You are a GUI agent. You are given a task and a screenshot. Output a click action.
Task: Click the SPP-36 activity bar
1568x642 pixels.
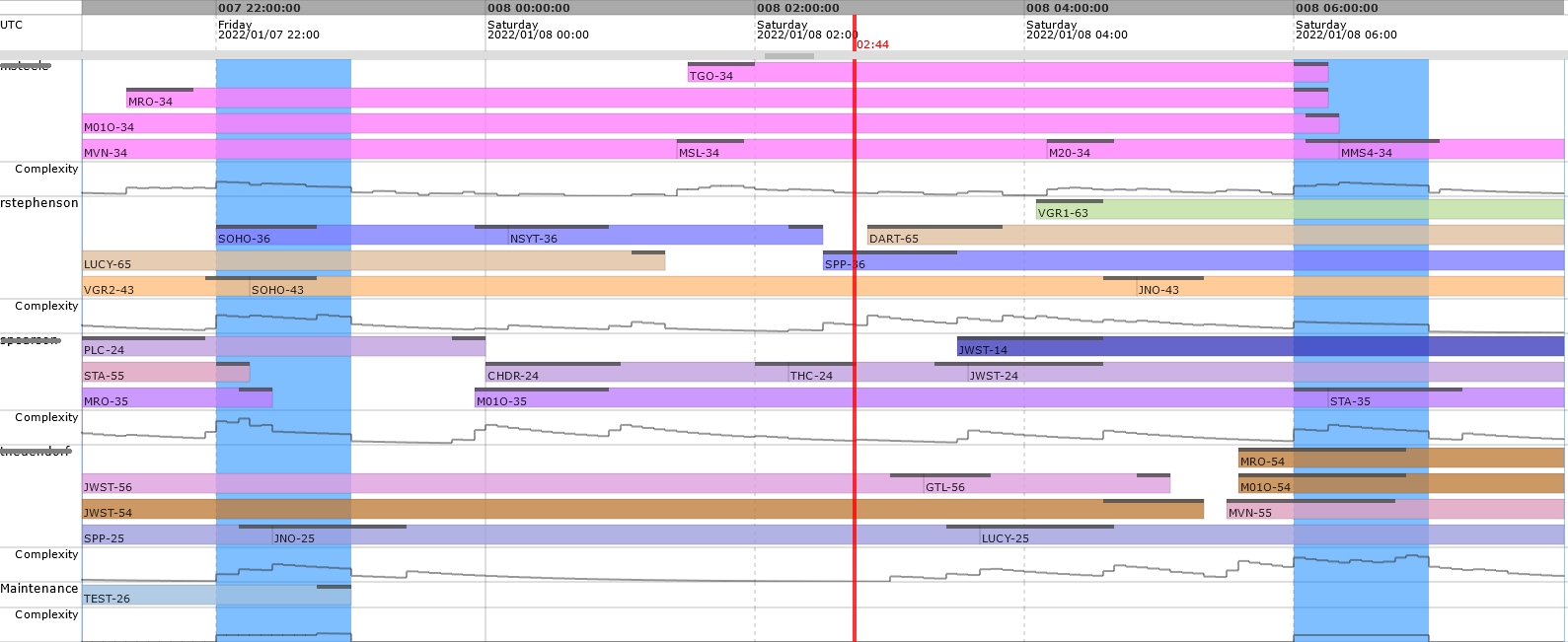(1193, 261)
